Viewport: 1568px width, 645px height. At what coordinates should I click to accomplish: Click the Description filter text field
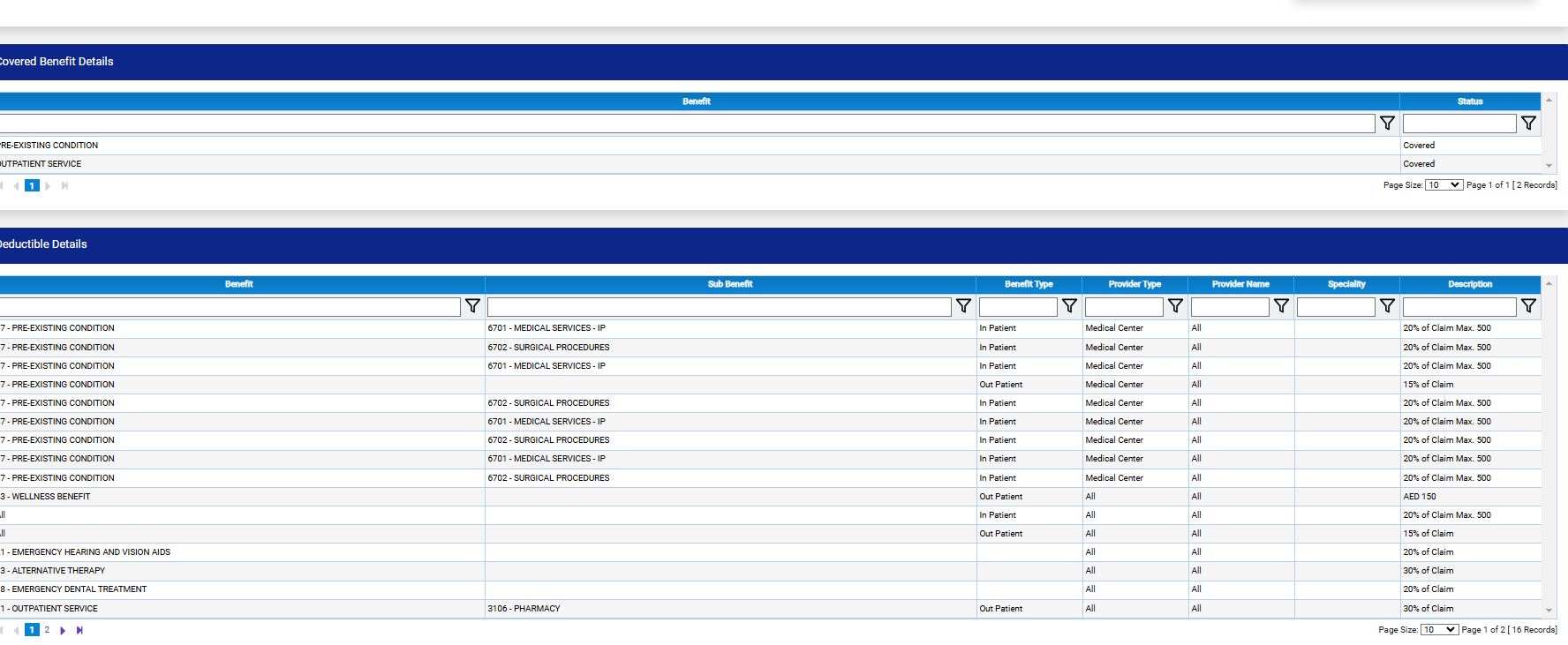[x=1459, y=306]
